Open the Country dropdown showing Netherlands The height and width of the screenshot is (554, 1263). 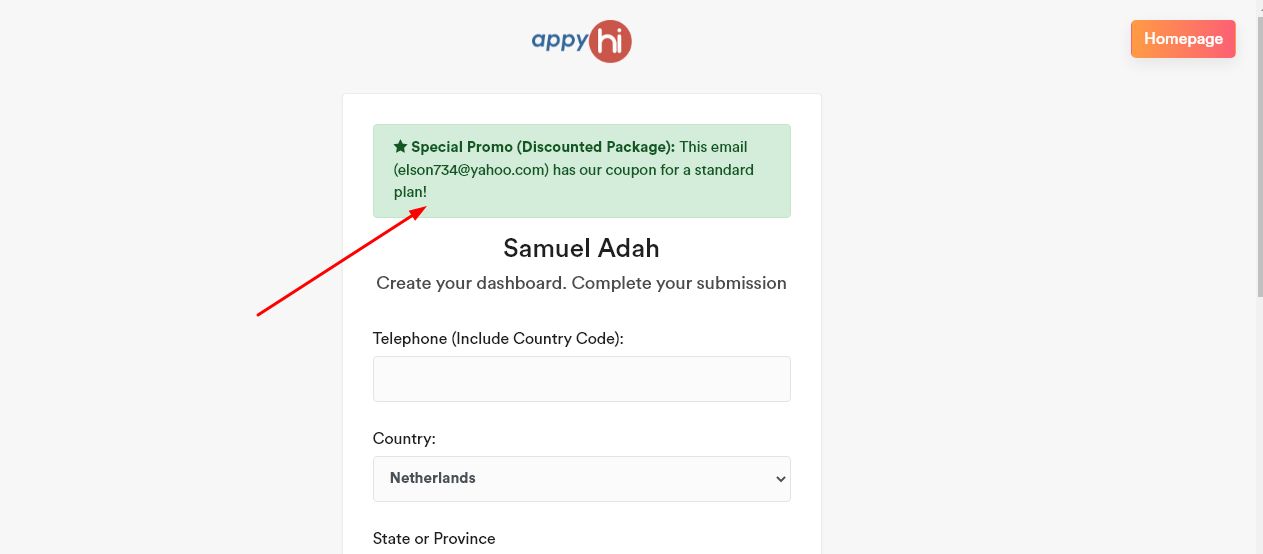[x=581, y=479]
